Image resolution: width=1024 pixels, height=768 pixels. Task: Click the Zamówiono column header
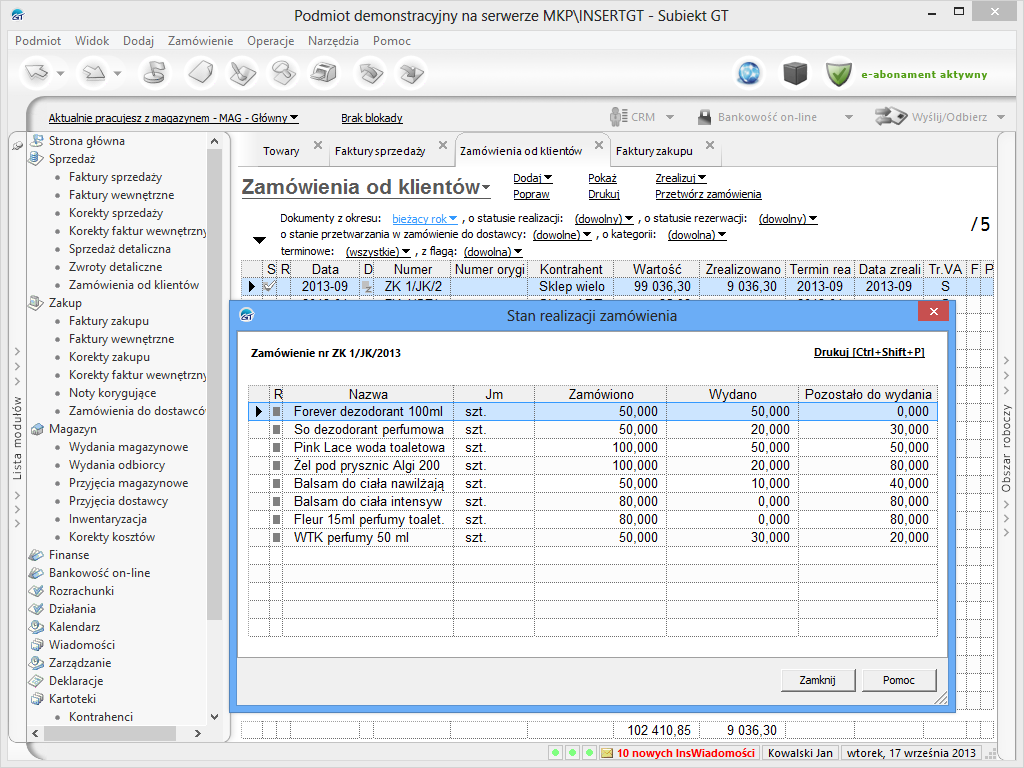pyautogui.click(x=600, y=394)
